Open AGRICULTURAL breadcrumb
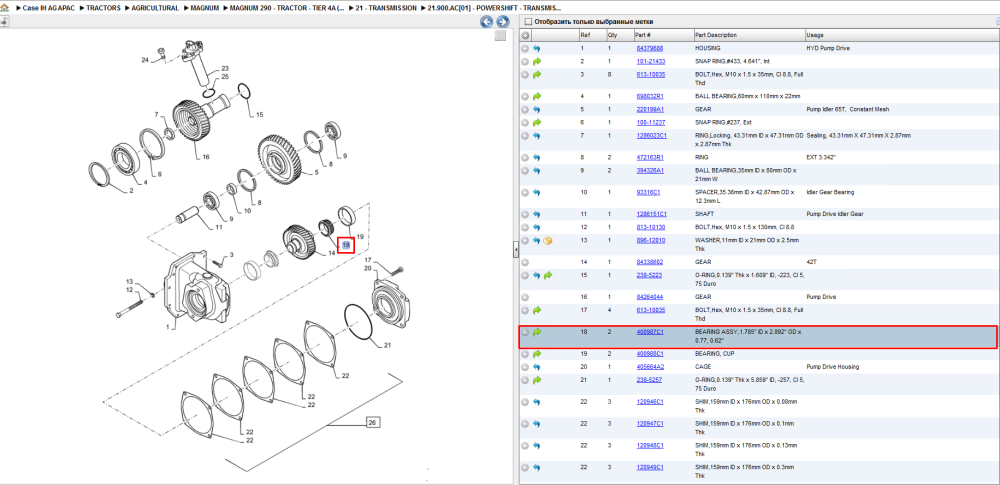 pyautogui.click(x=156, y=8)
